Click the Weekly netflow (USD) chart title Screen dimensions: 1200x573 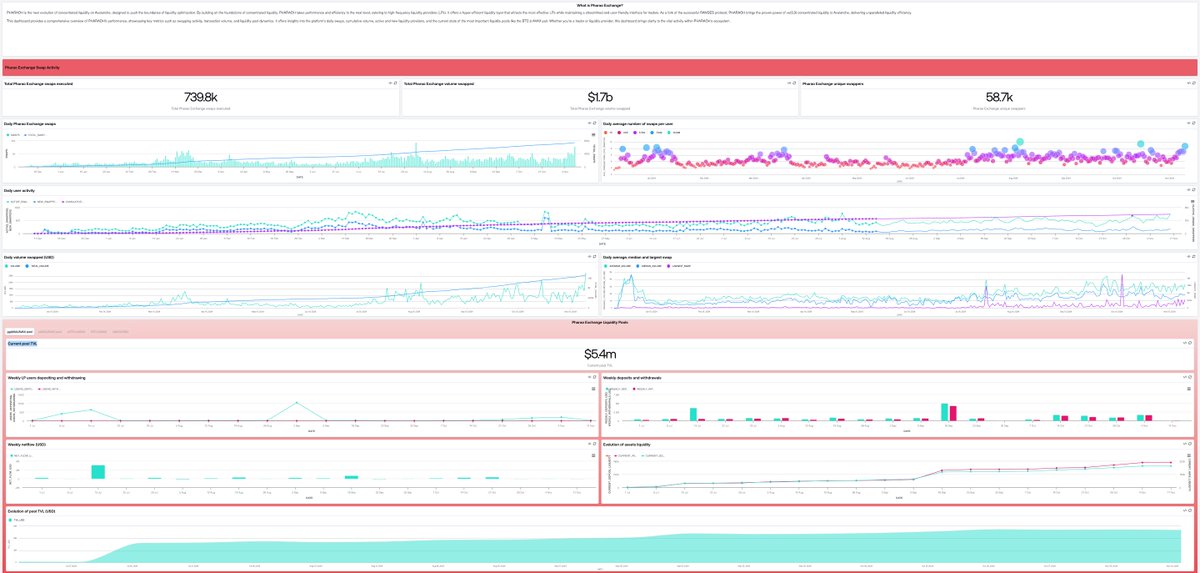(26, 444)
